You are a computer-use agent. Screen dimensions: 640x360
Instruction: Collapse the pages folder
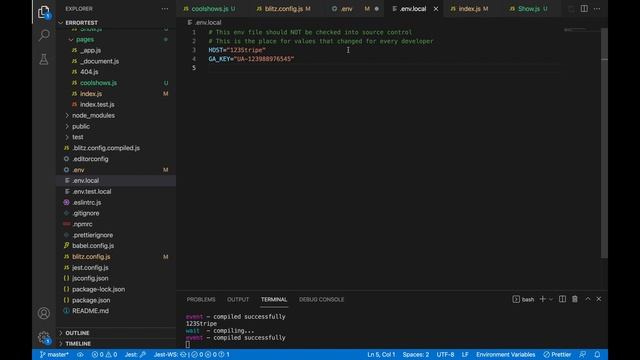pyautogui.click(x=84, y=40)
